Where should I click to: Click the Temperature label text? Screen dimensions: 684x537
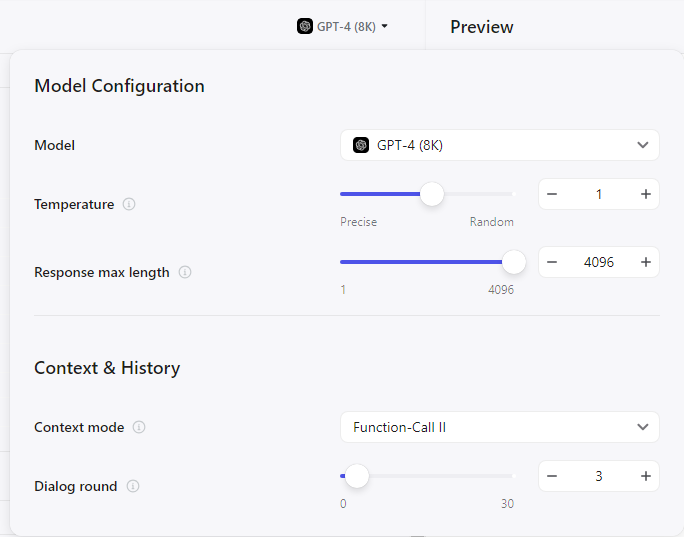pos(74,204)
